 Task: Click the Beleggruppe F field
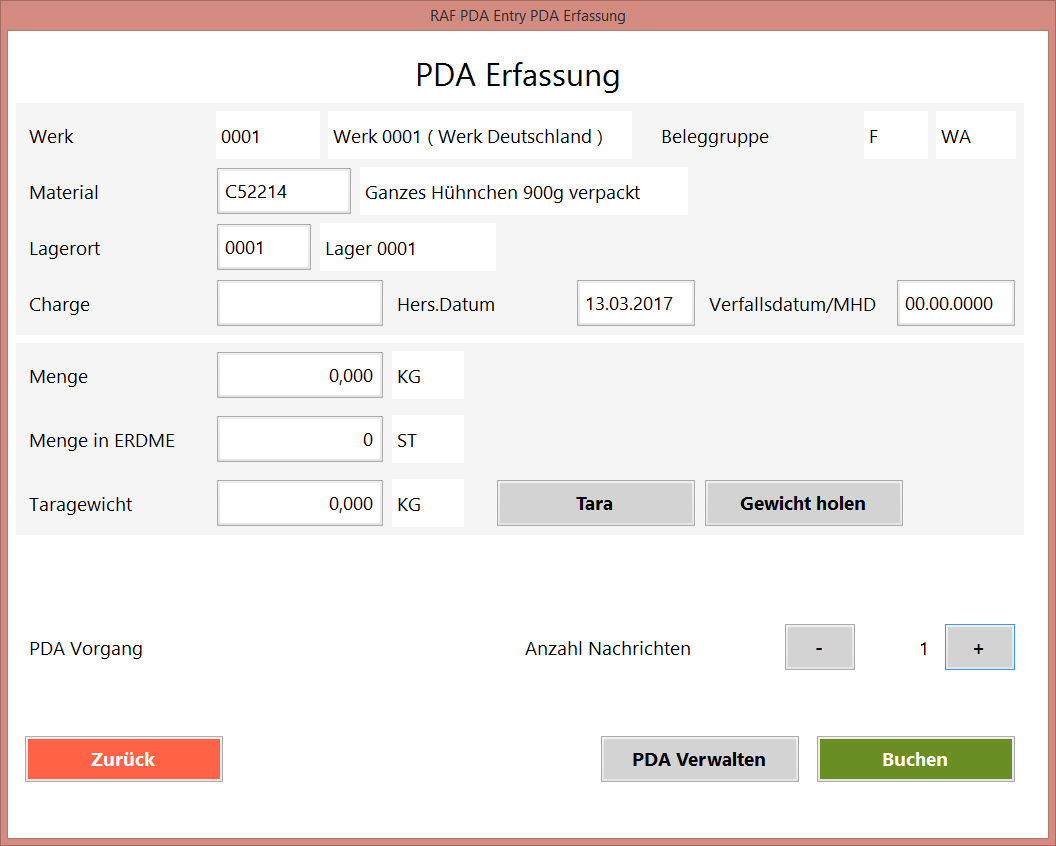coord(895,136)
